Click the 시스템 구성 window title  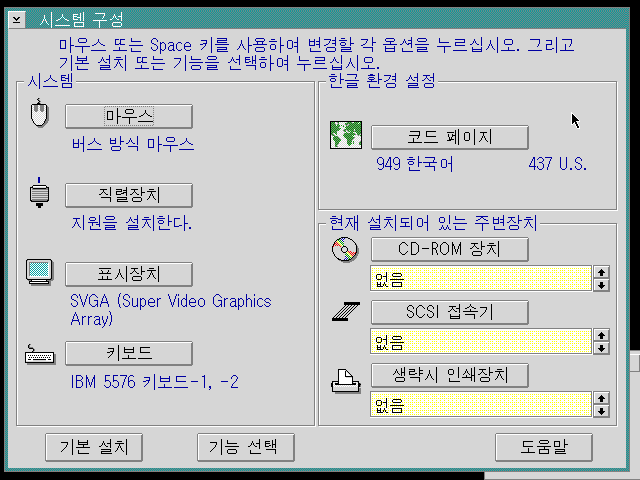81,20
